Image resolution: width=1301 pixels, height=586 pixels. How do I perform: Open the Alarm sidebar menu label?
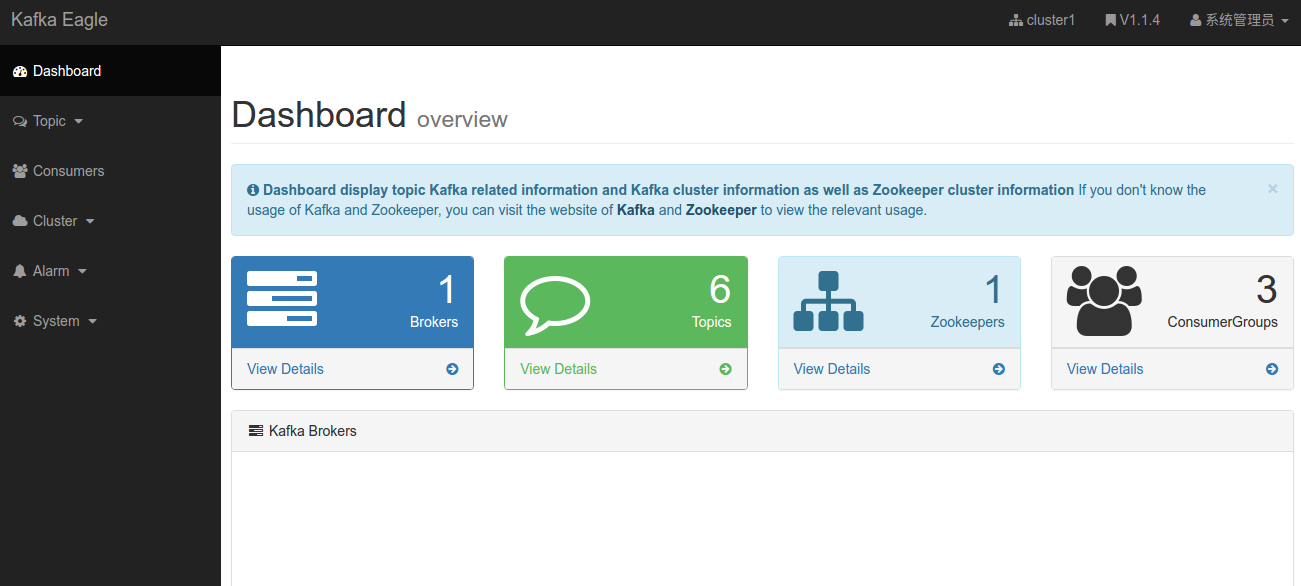[51, 271]
